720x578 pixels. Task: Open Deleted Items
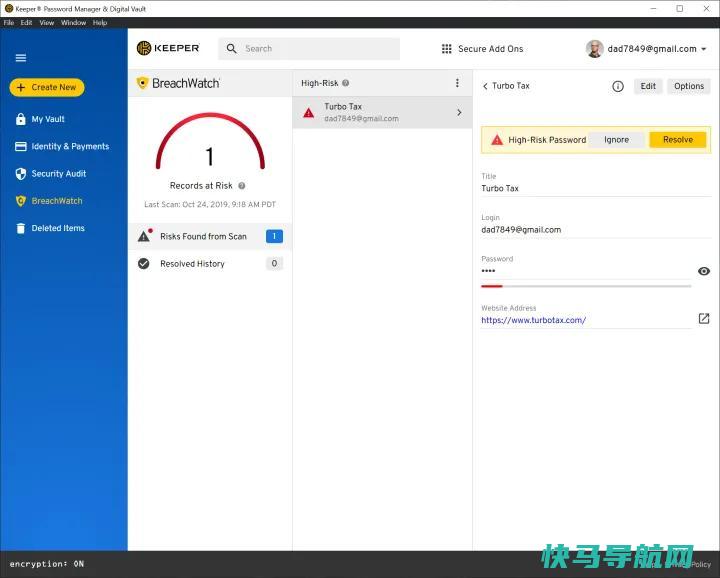click(58, 228)
